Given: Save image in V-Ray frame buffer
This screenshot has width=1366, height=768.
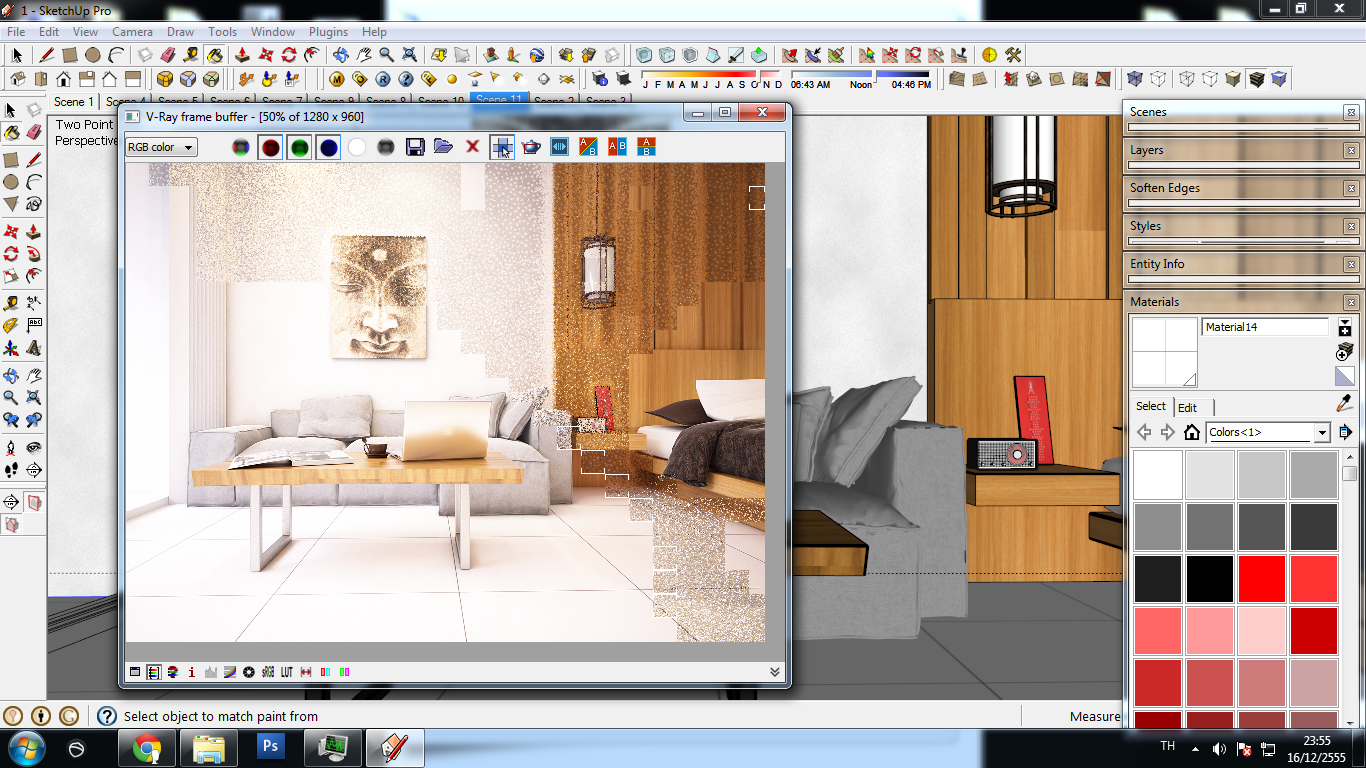Looking at the screenshot, I should (415, 147).
